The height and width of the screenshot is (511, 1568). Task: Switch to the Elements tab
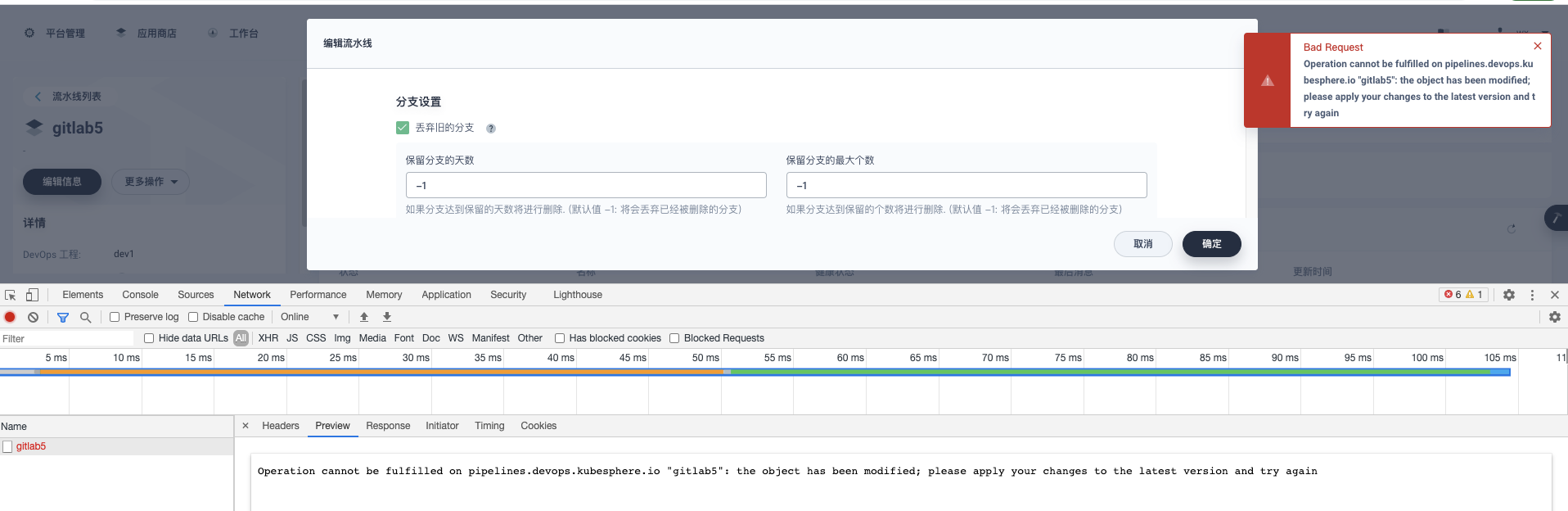click(x=83, y=295)
